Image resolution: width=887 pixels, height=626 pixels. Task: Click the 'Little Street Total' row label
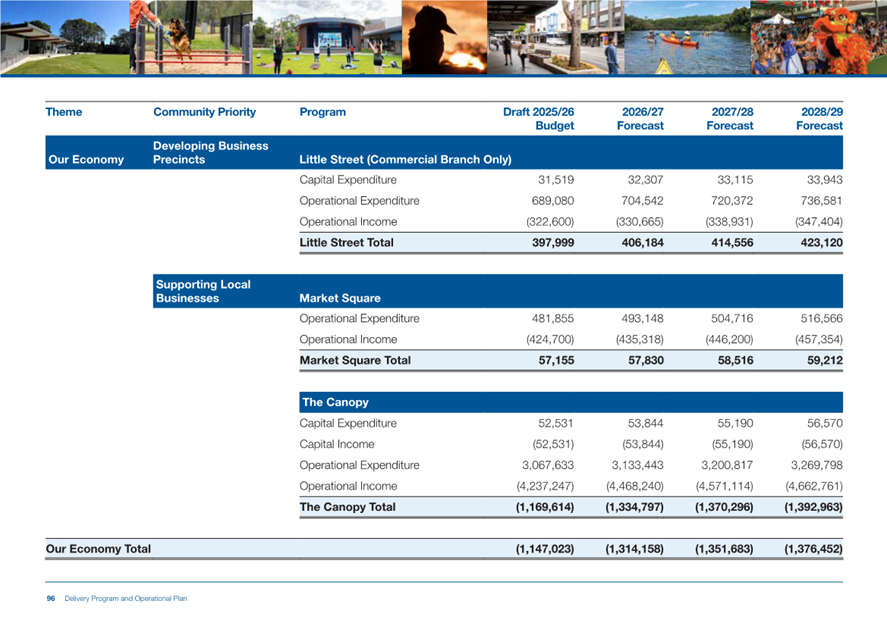(x=346, y=243)
